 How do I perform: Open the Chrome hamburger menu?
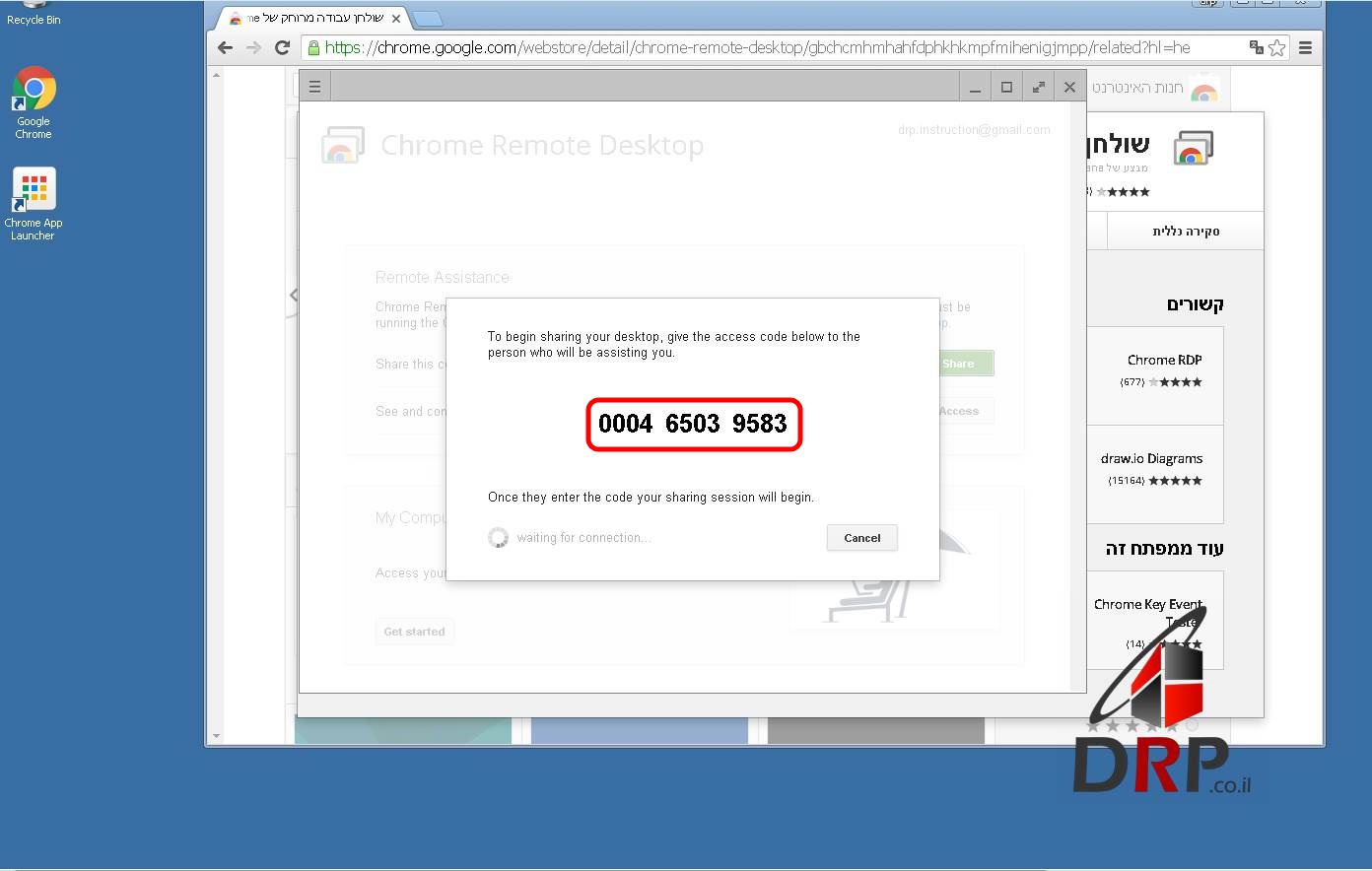point(1305,47)
